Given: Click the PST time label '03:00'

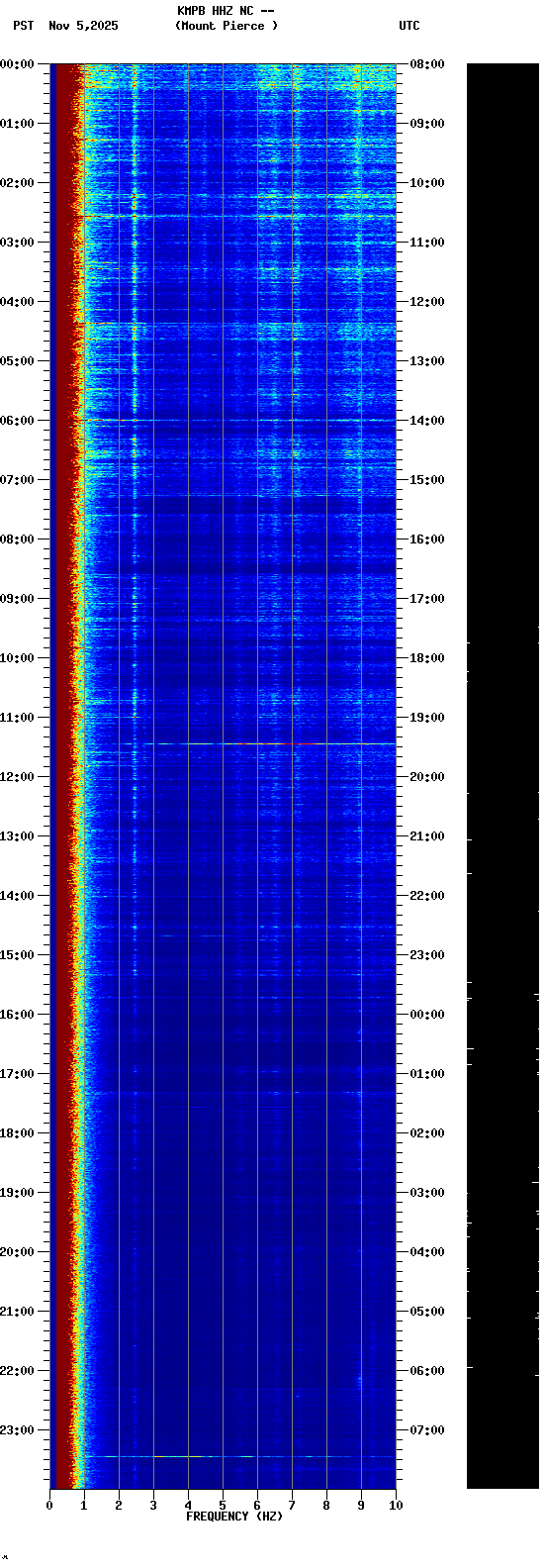Looking at the screenshot, I should [x=17, y=243].
